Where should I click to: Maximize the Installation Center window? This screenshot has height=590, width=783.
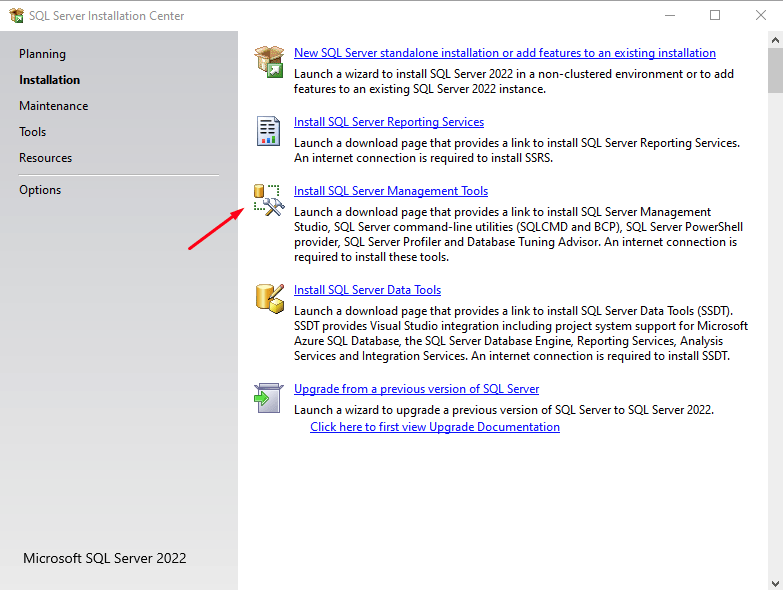coord(715,15)
